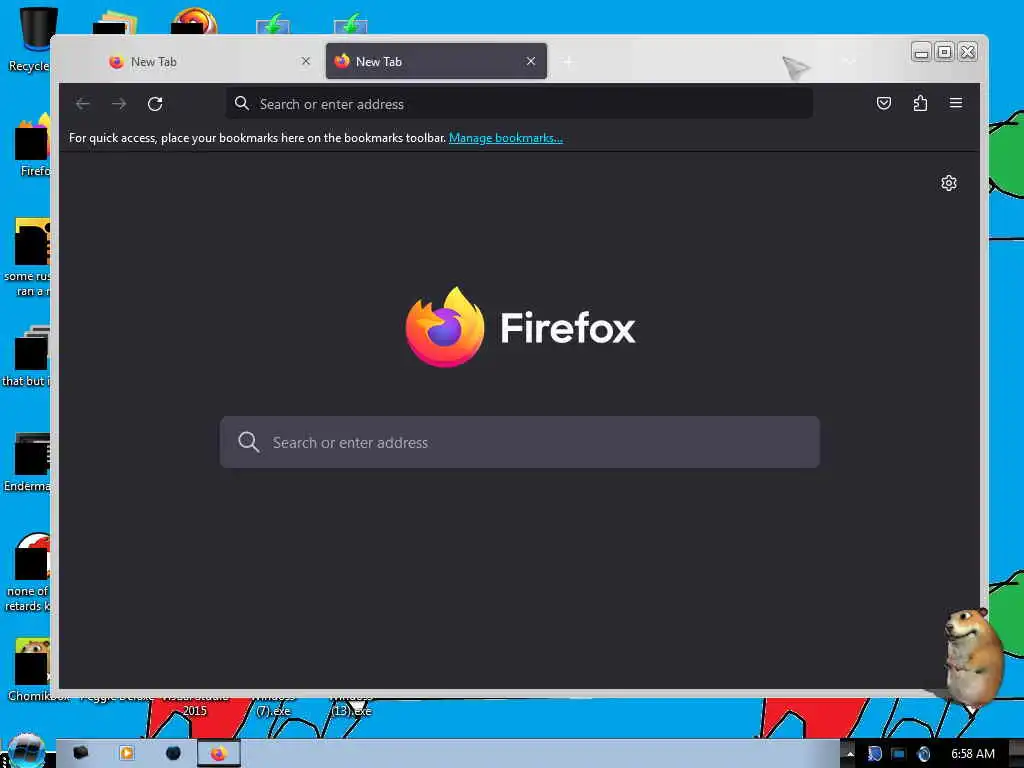Image resolution: width=1024 pixels, height=768 pixels.
Task: Close the first New Tab
Action: point(306,61)
